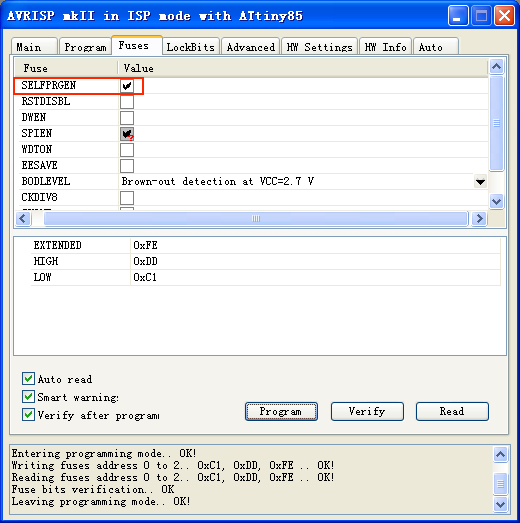Select the SPIEN fuse name
Viewport: 520px width, 523px height.
[37, 133]
